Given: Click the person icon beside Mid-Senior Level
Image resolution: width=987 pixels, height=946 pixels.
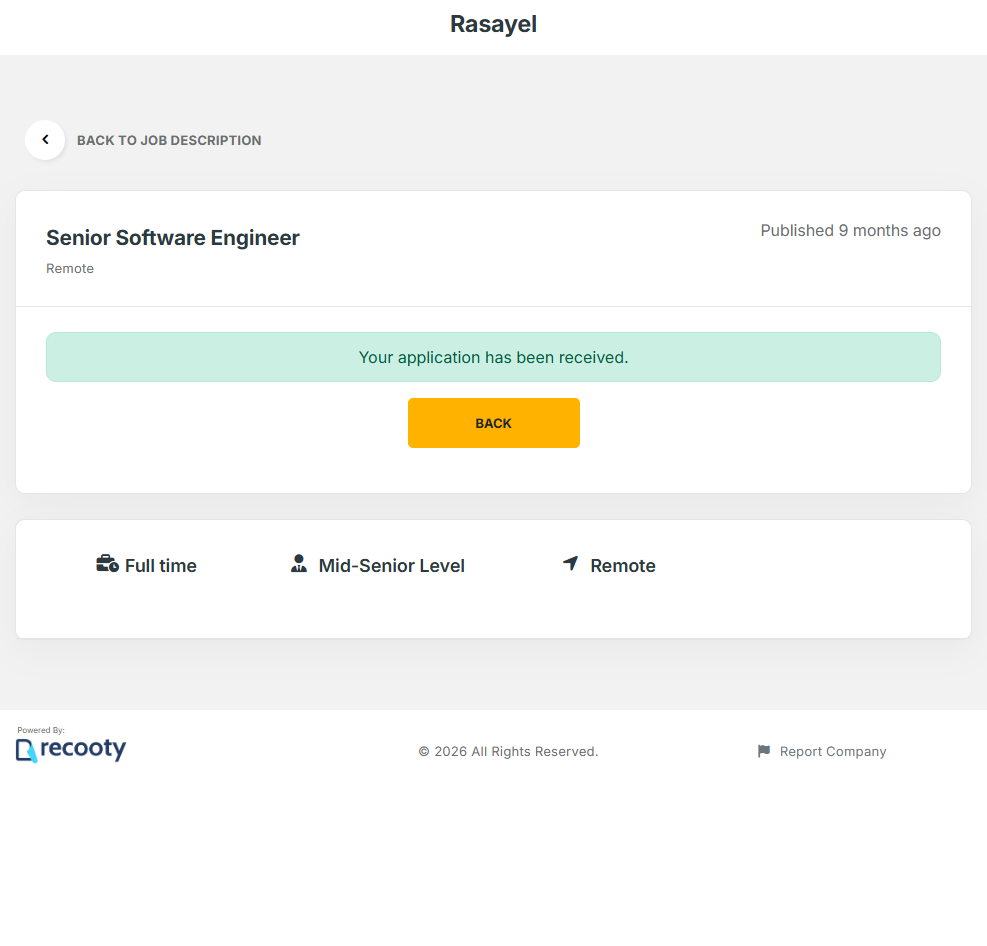Looking at the screenshot, I should tap(299, 564).
